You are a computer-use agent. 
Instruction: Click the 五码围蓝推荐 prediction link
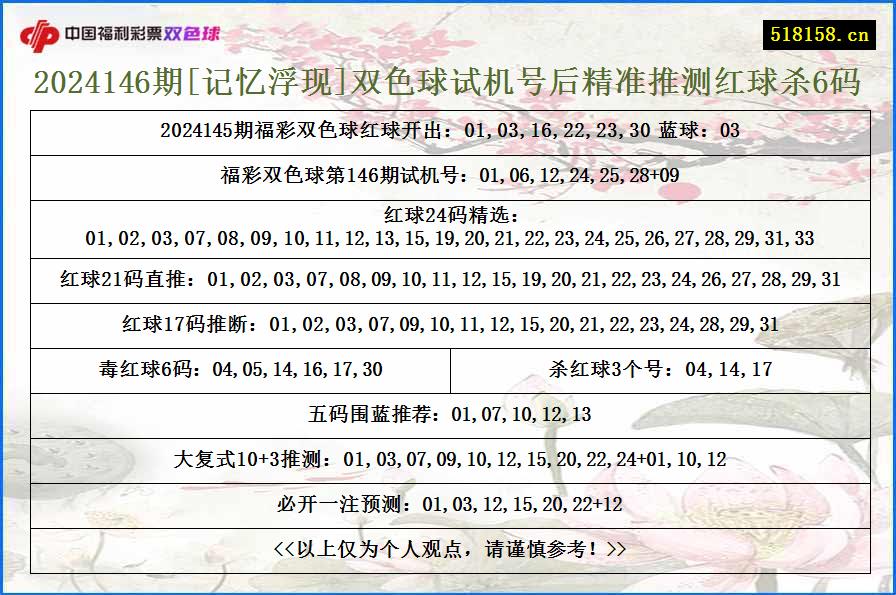448,410
